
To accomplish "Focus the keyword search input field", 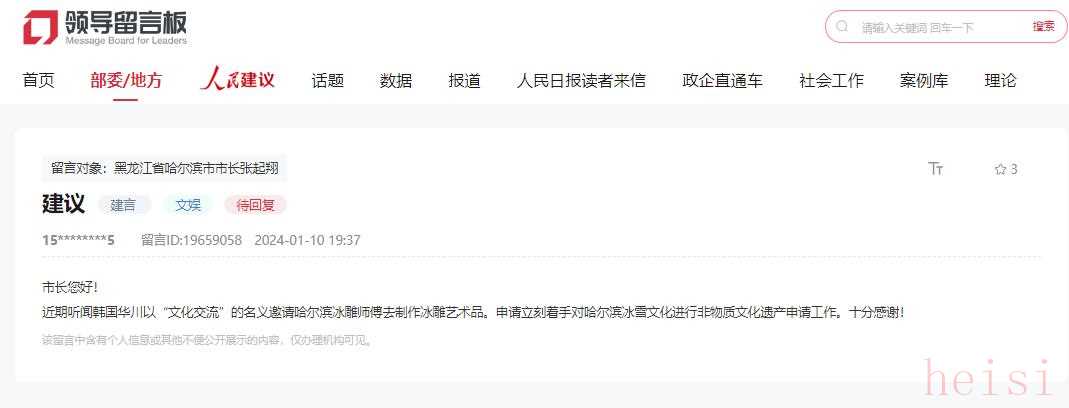I will (941, 27).
